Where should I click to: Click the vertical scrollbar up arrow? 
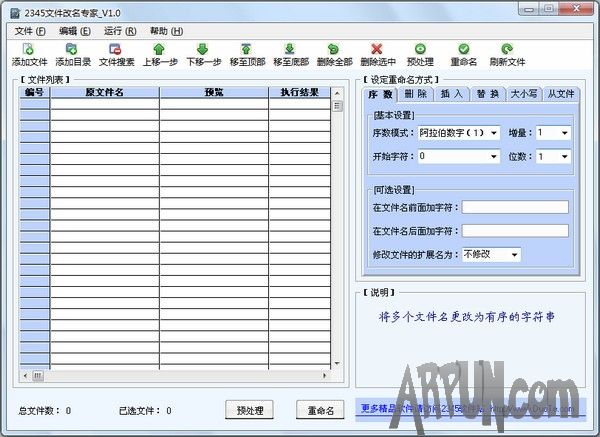click(x=337, y=93)
